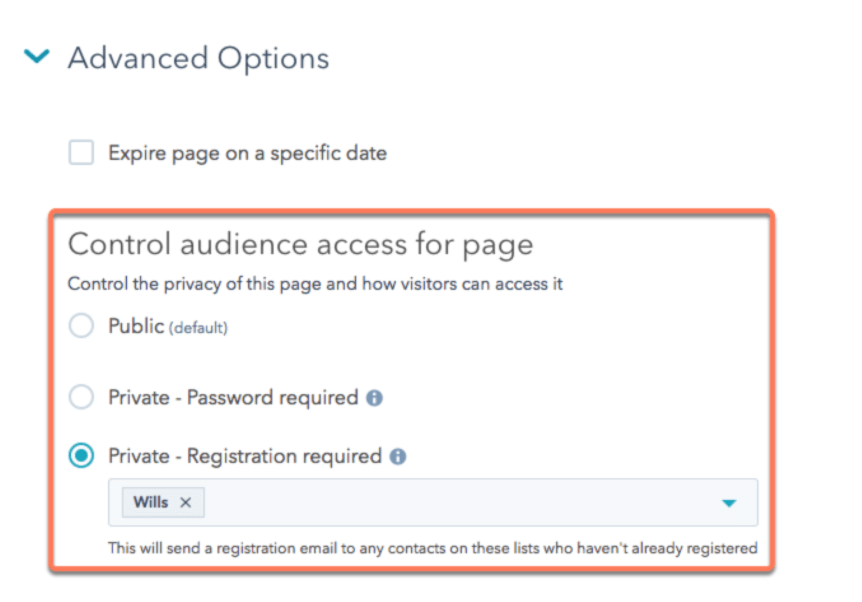Viewport: 862px width, 602px height.
Task: Click the Advanced Options heading
Action: tap(198, 58)
